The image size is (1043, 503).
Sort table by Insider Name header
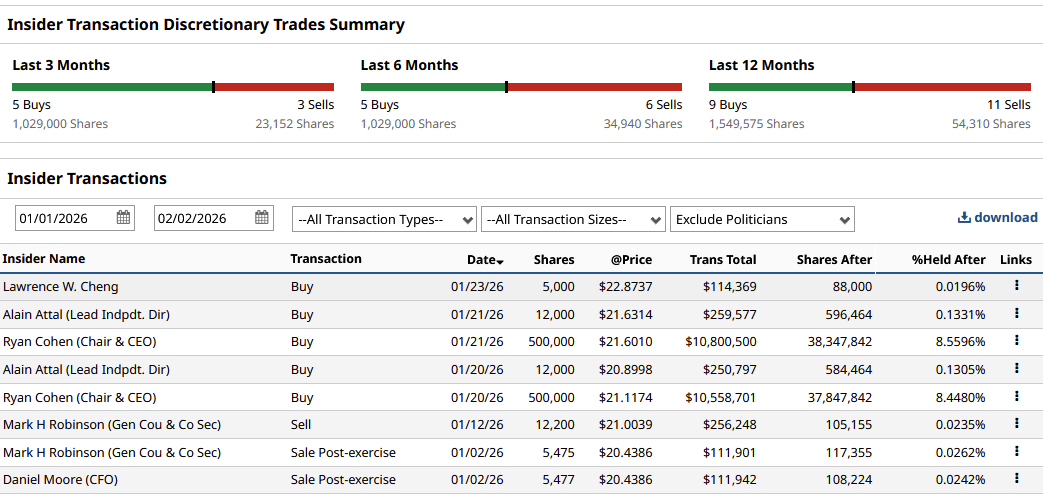[44, 259]
